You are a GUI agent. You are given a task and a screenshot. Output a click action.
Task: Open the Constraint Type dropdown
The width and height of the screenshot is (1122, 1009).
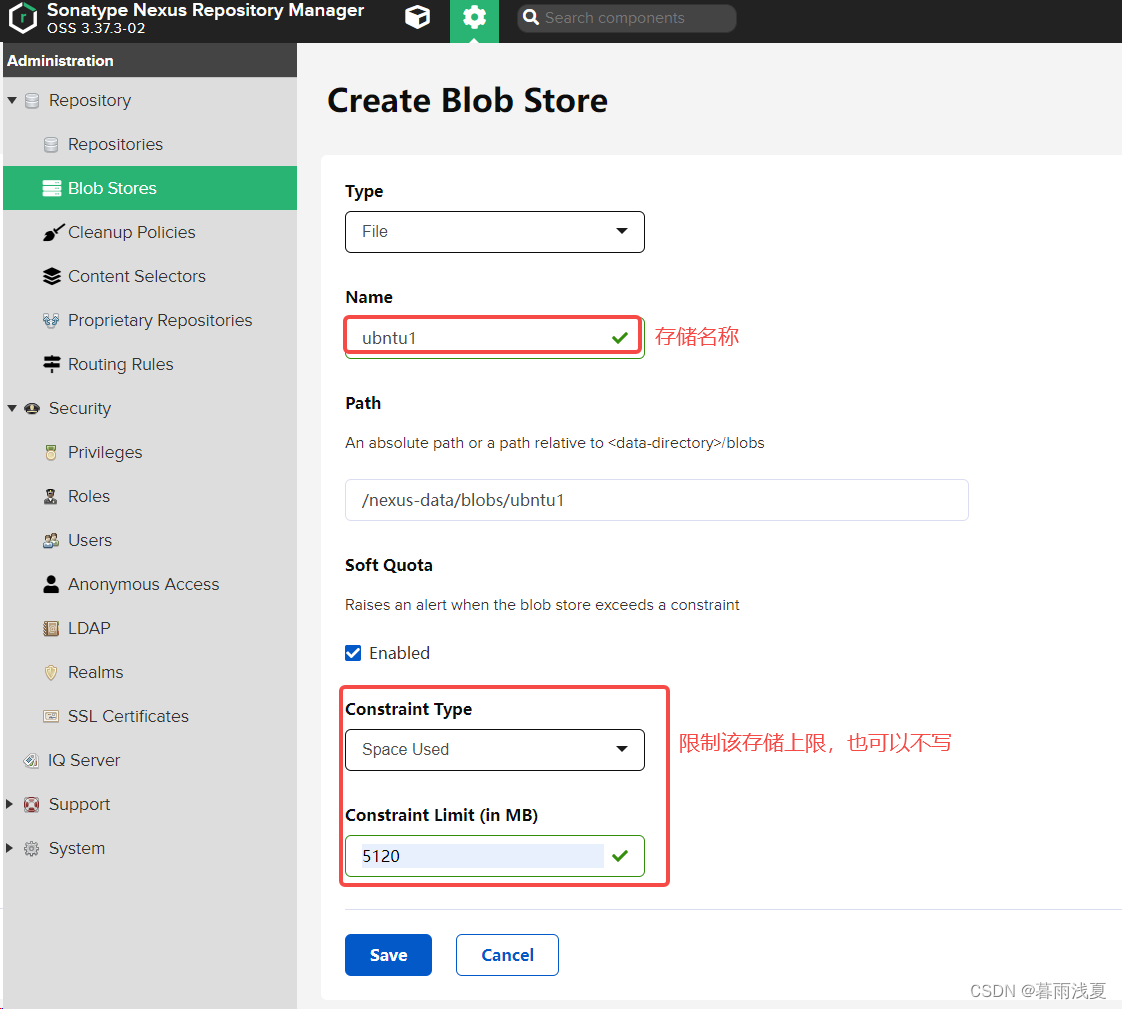coord(494,749)
